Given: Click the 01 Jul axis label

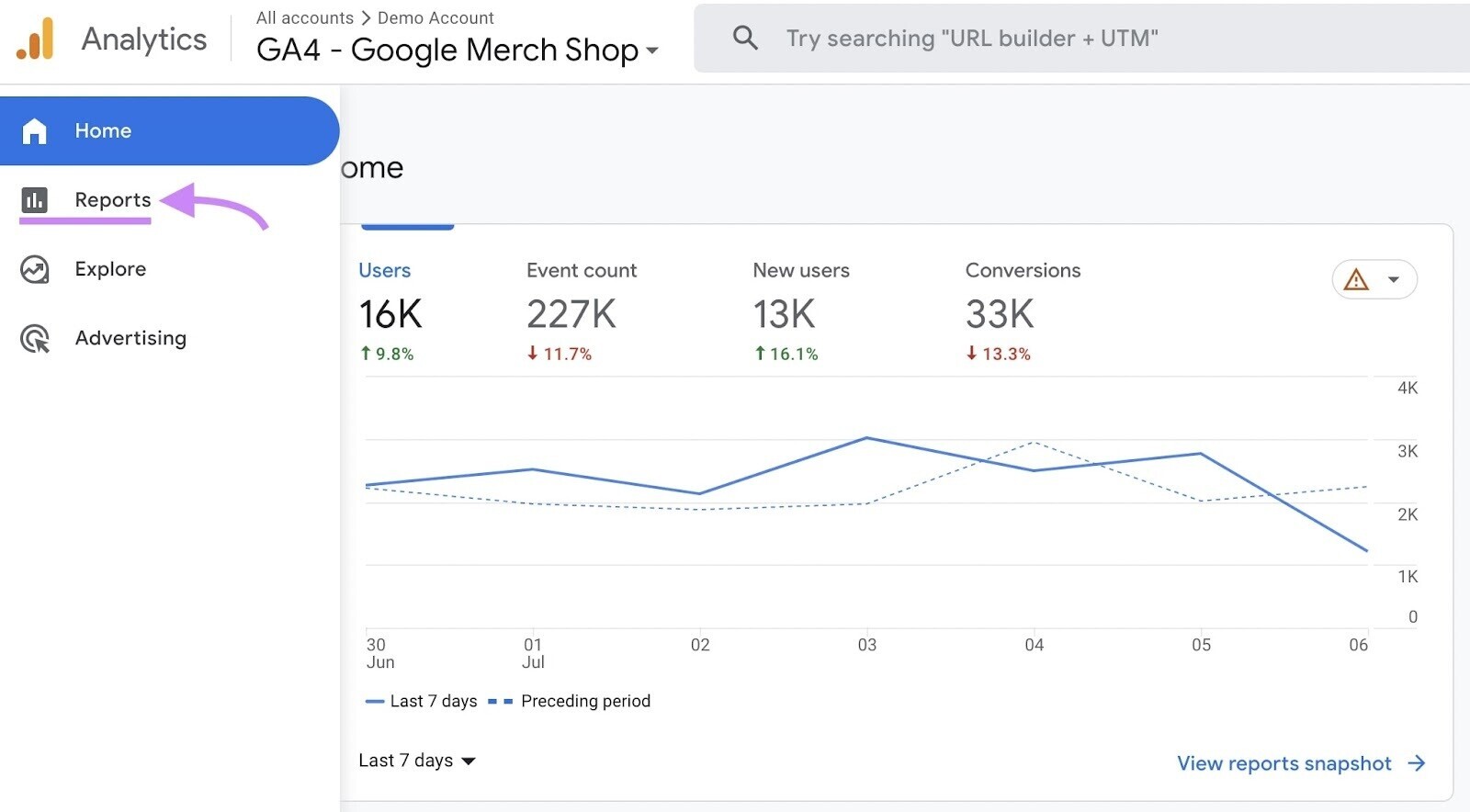Looking at the screenshot, I should 533,653.
